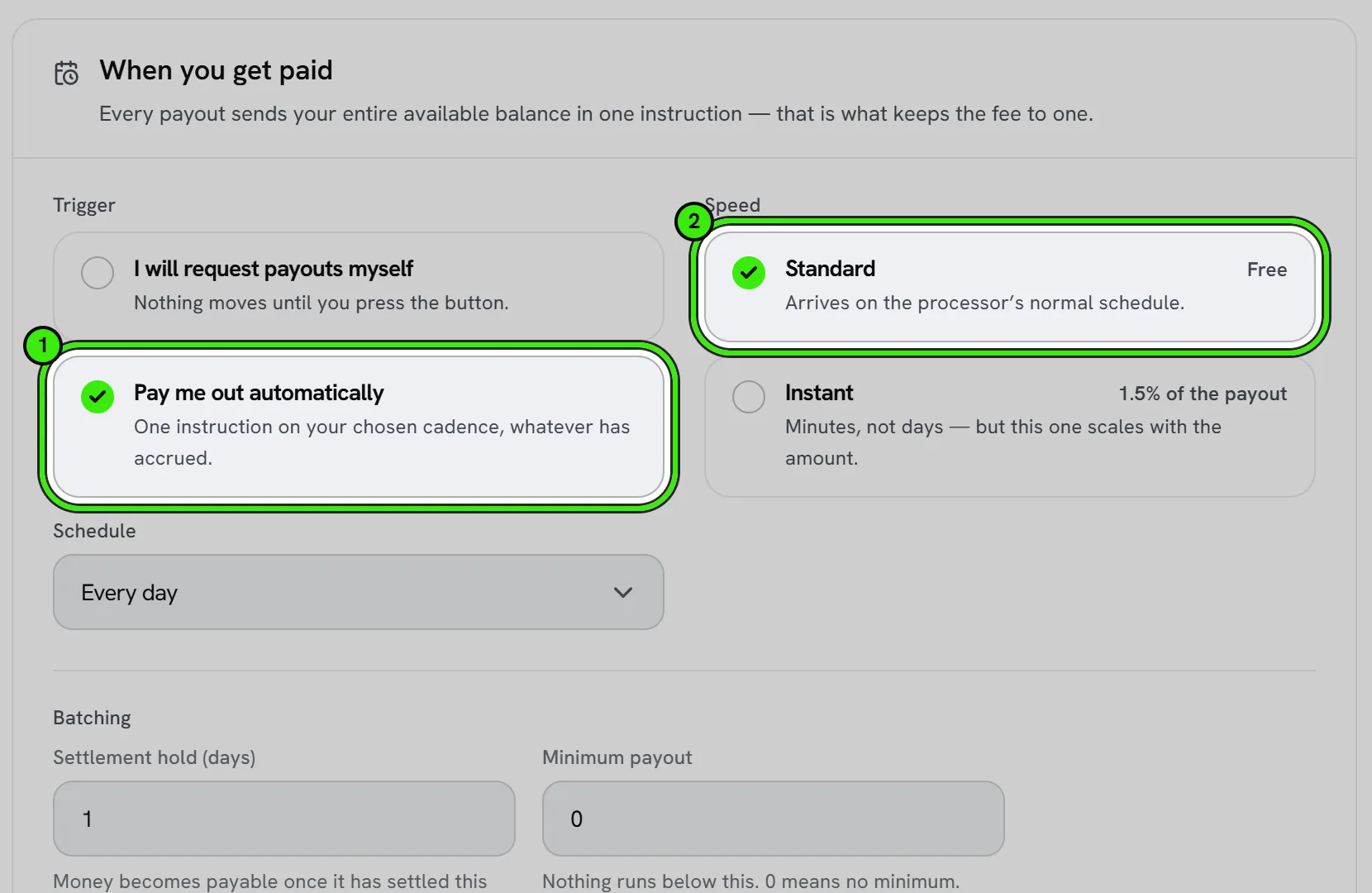Pick the Instant payout speed option
This screenshot has height=893, width=1372.
[1010, 426]
